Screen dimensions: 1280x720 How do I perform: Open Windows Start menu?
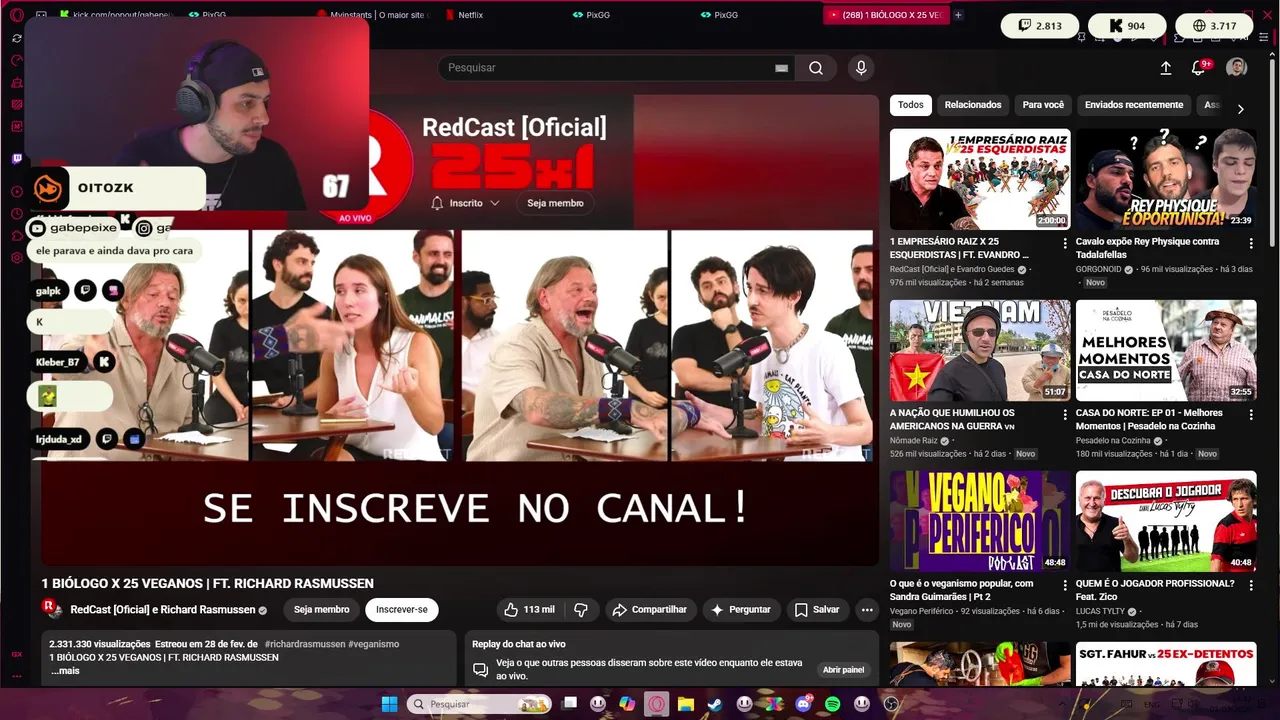click(389, 704)
